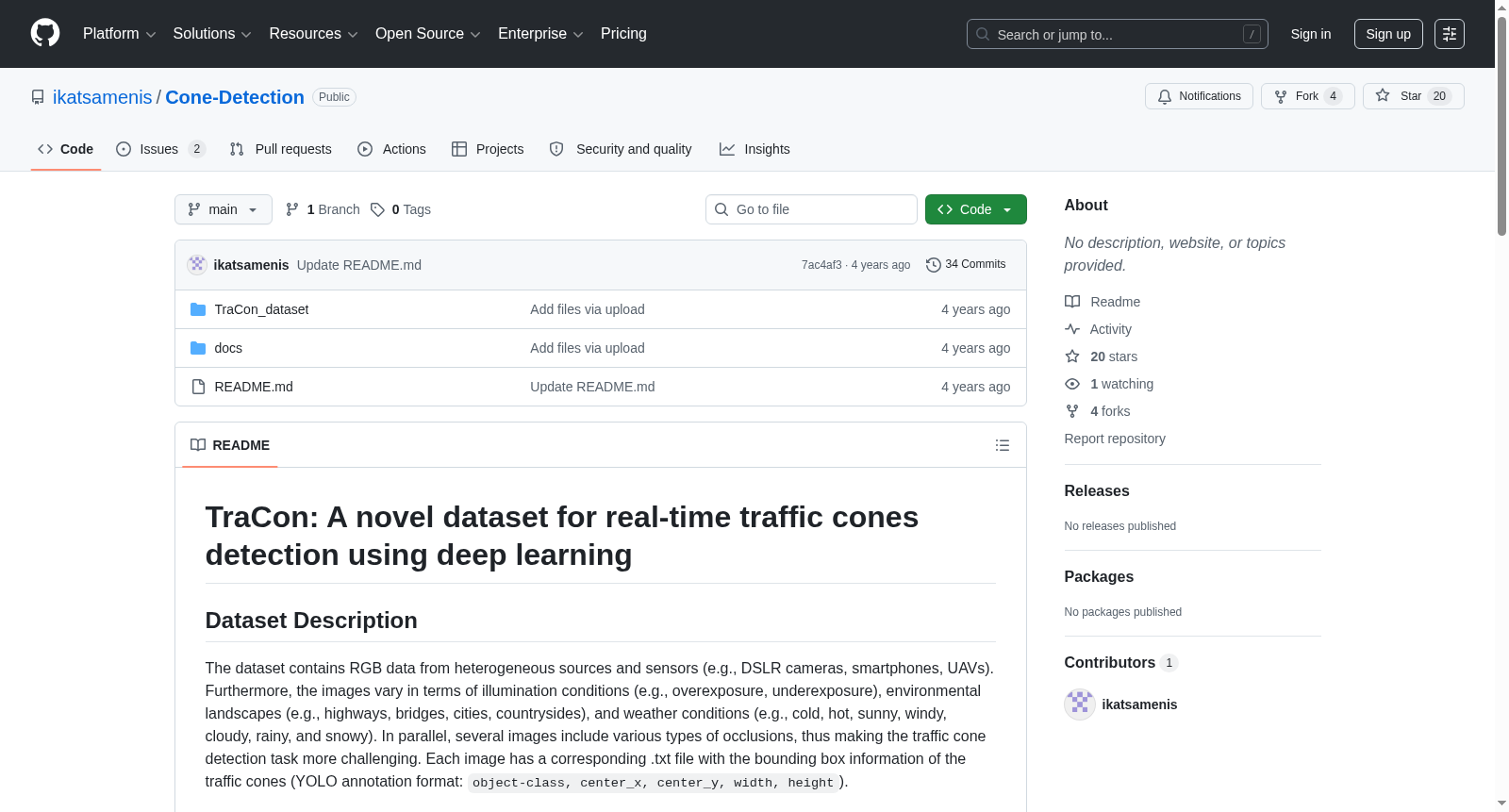Open the ikatsamenis contributor name link

click(1139, 704)
